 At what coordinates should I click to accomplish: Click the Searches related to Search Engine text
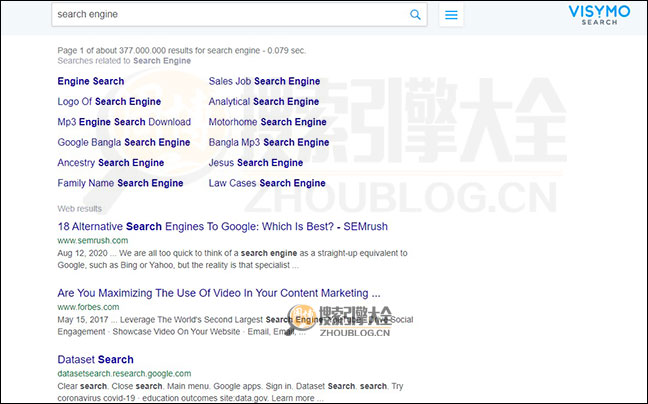tap(124, 61)
